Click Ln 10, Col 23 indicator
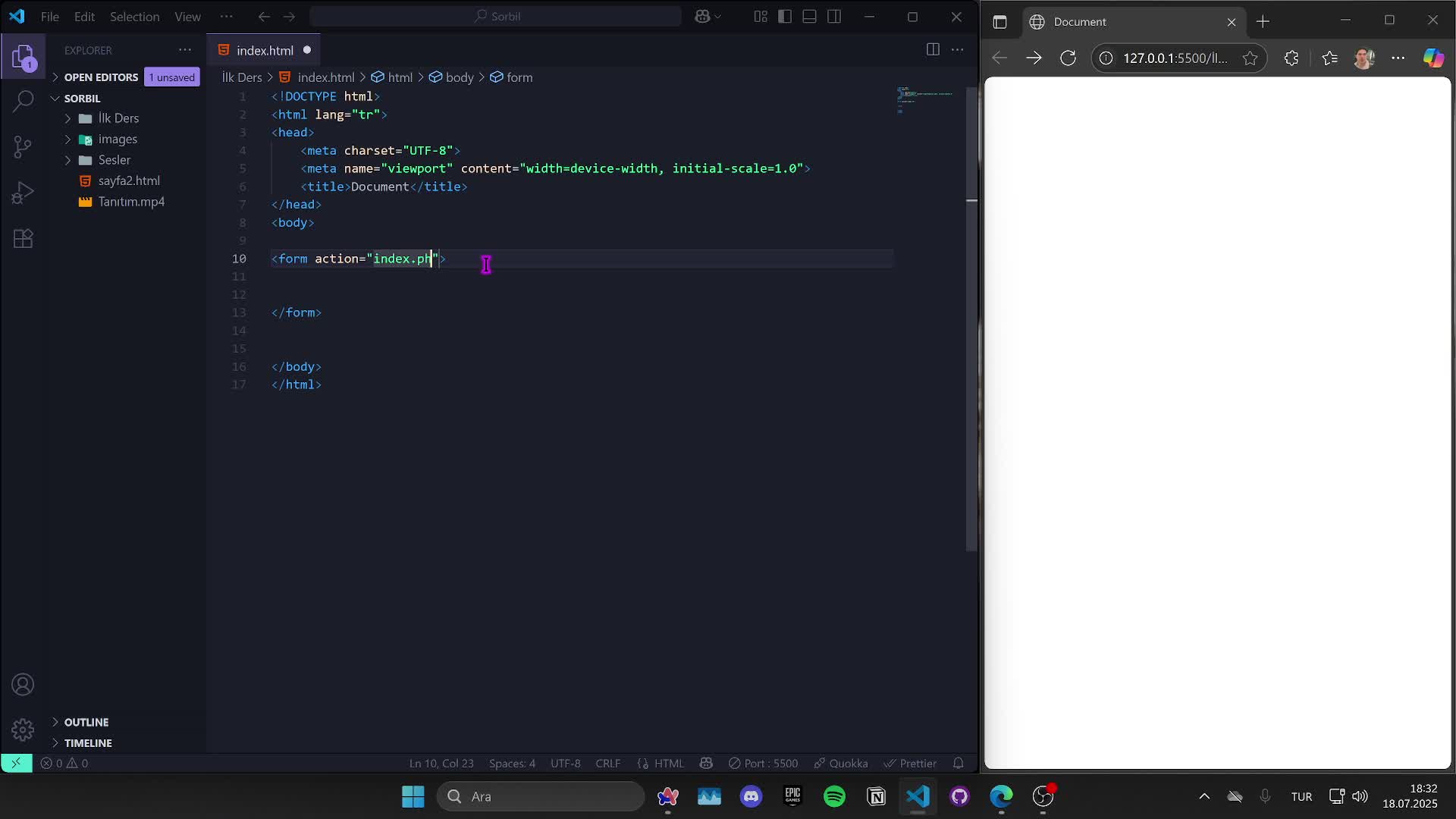 [x=441, y=763]
